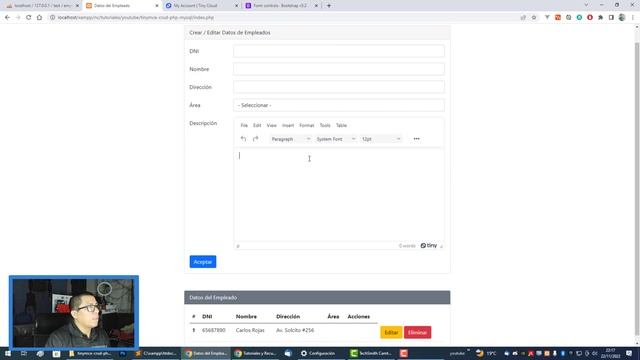Open the tab search chevron dropdown
The width and height of the screenshot is (640, 360).
pos(587,5)
